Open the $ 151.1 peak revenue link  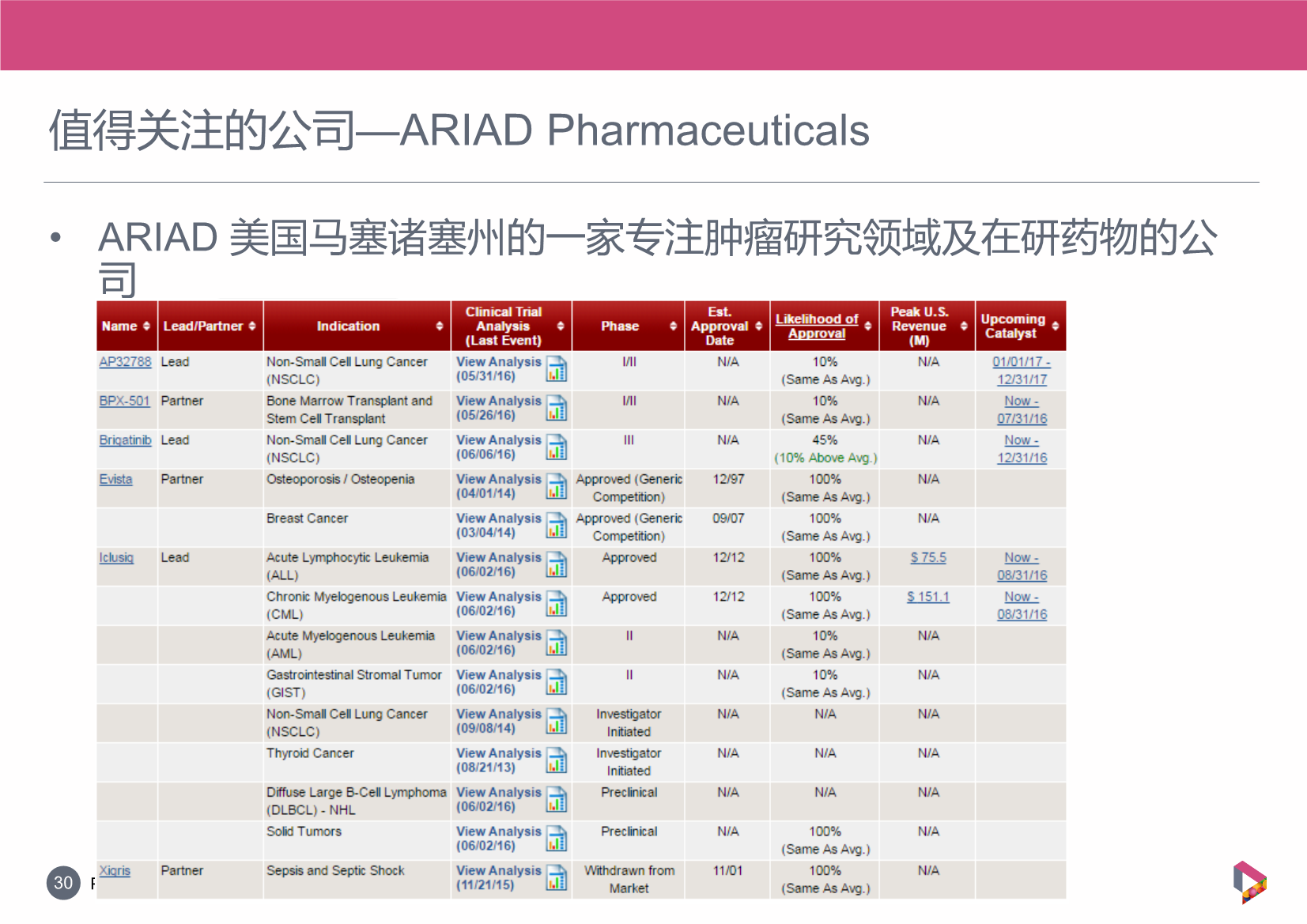pos(928,597)
